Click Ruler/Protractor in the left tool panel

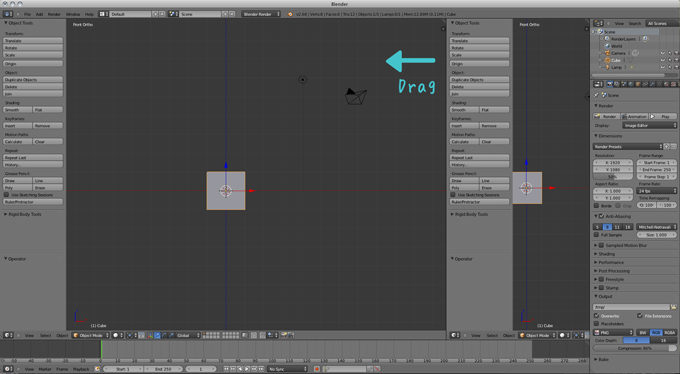(x=33, y=202)
